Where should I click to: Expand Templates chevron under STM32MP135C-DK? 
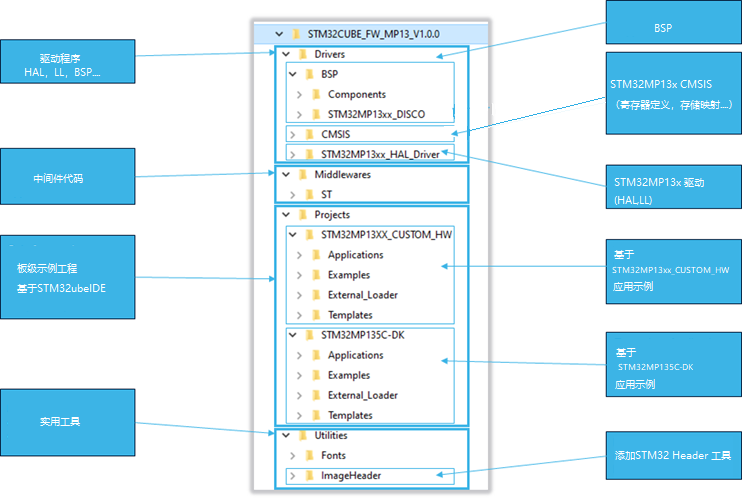(299, 416)
